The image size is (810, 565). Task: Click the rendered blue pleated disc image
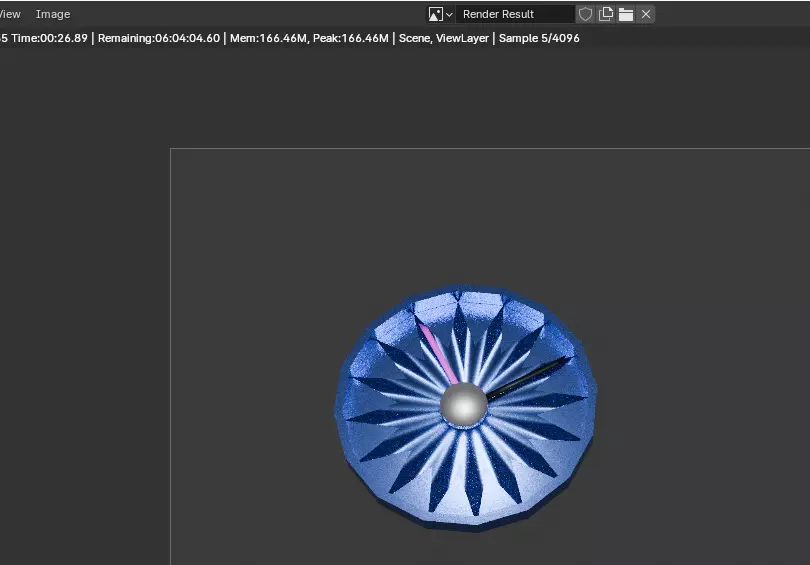point(465,407)
